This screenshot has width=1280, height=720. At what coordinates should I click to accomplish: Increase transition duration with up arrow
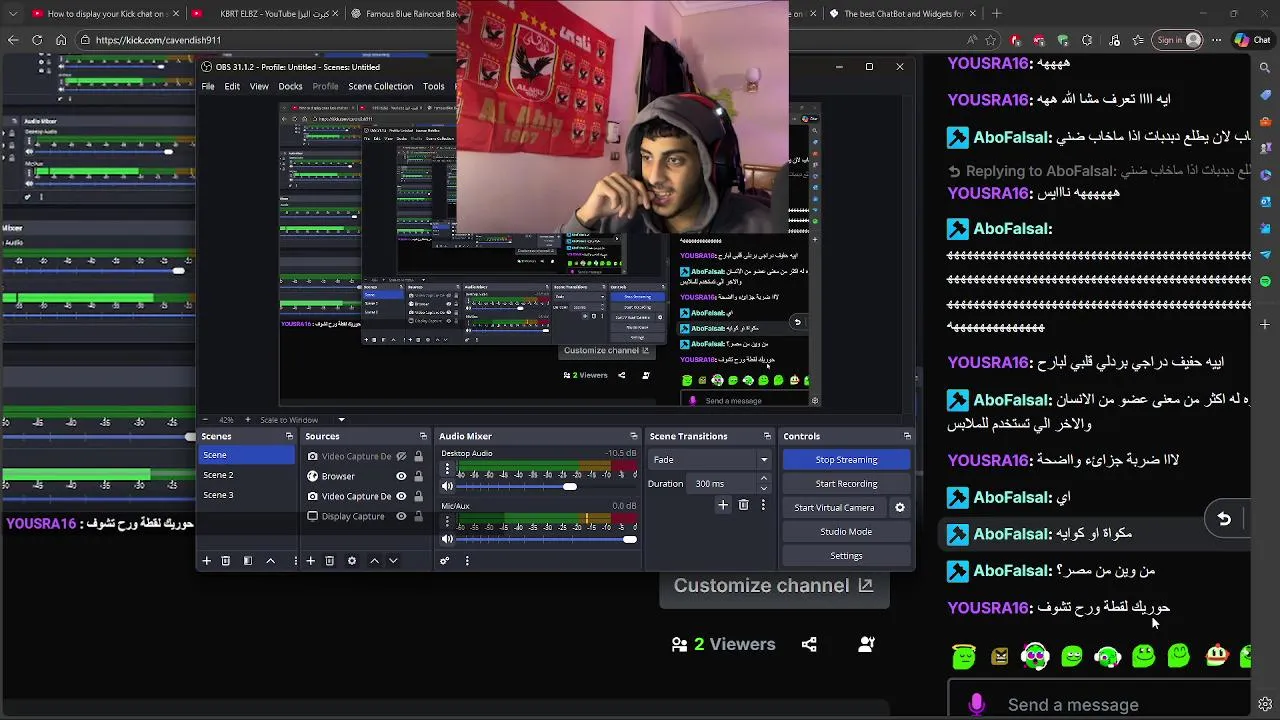(x=764, y=479)
